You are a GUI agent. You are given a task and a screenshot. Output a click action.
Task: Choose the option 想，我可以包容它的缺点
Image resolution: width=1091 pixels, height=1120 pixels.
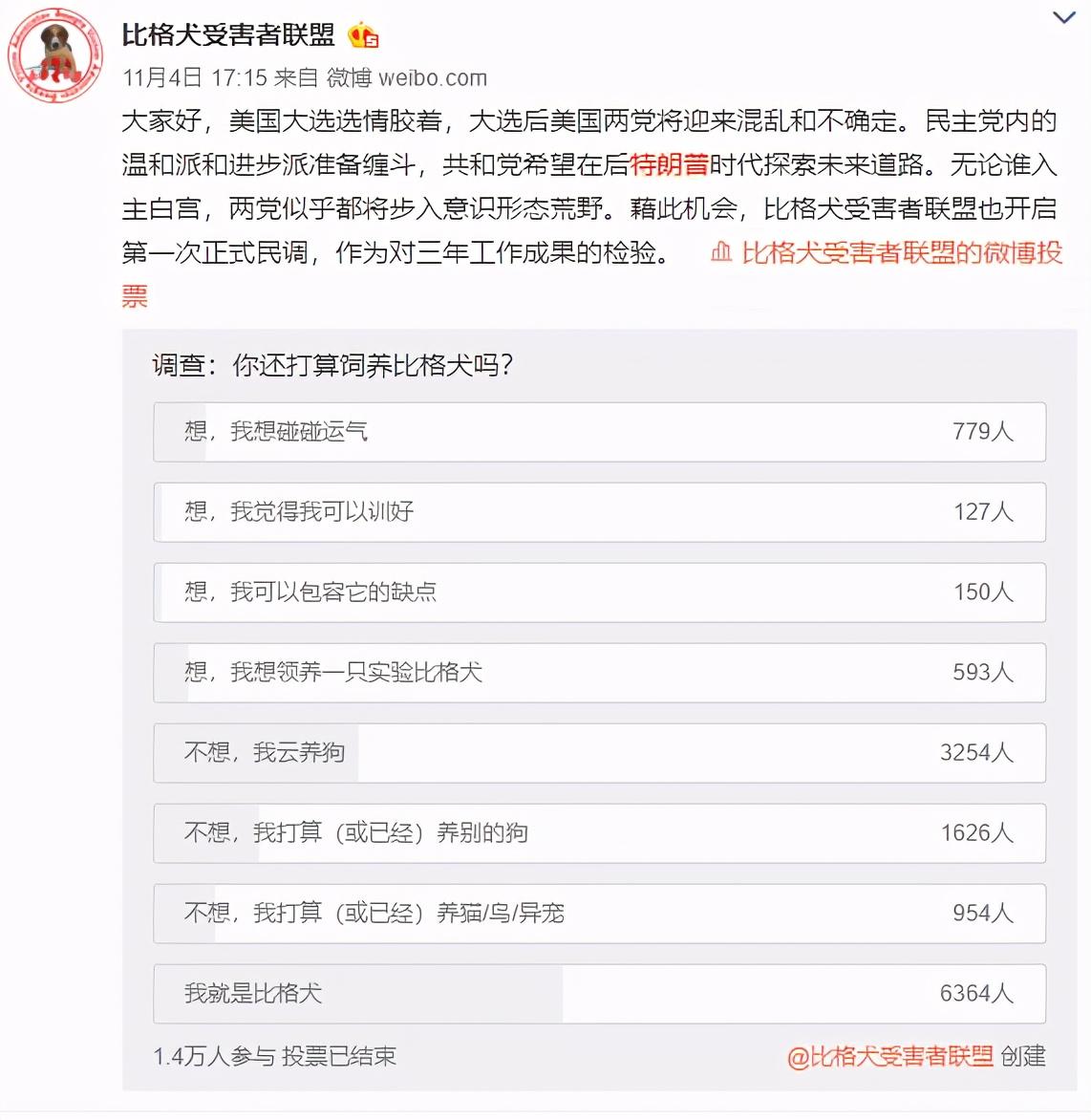coord(599,592)
